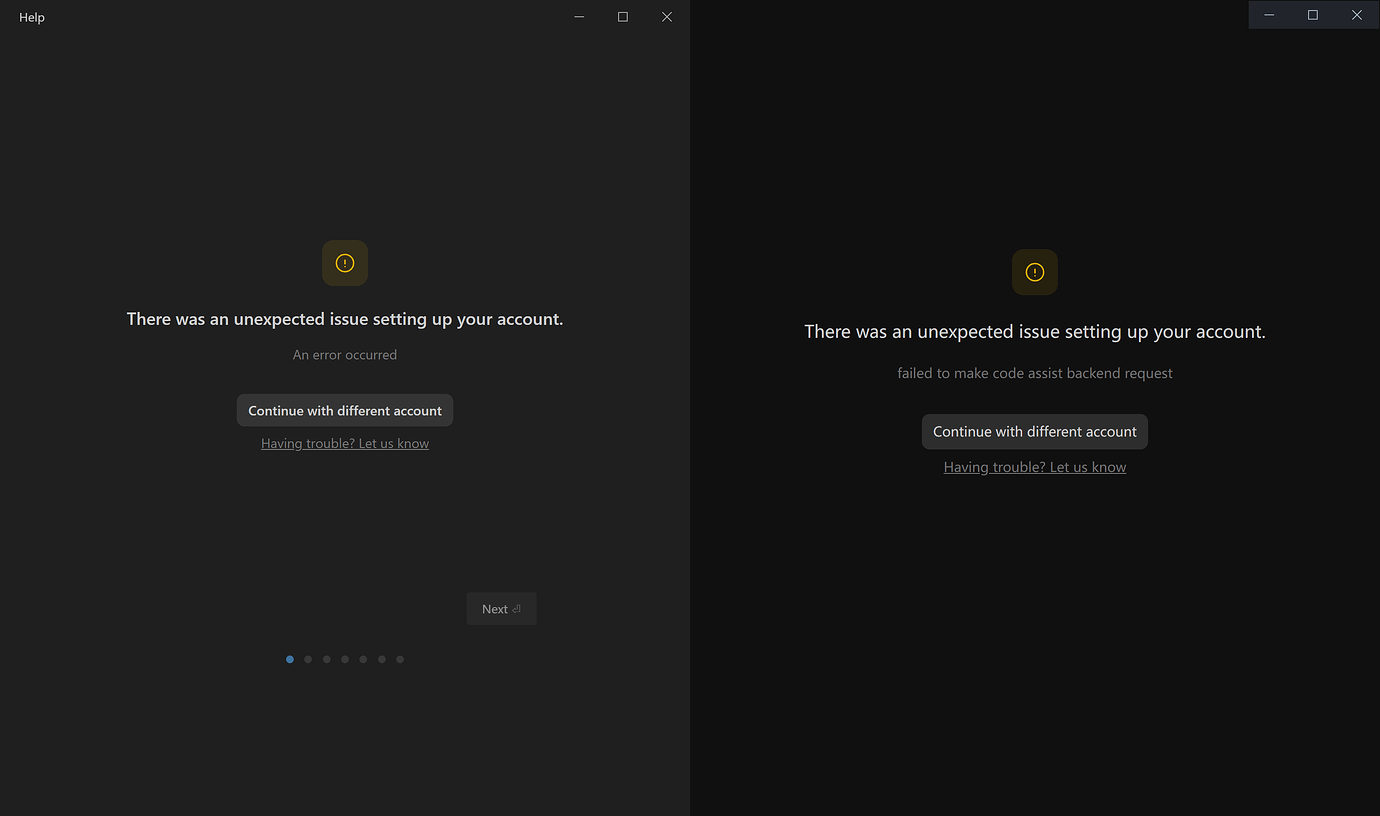Click the warning icon in the Help window
Image resolution: width=1380 pixels, height=816 pixels.
point(345,263)
